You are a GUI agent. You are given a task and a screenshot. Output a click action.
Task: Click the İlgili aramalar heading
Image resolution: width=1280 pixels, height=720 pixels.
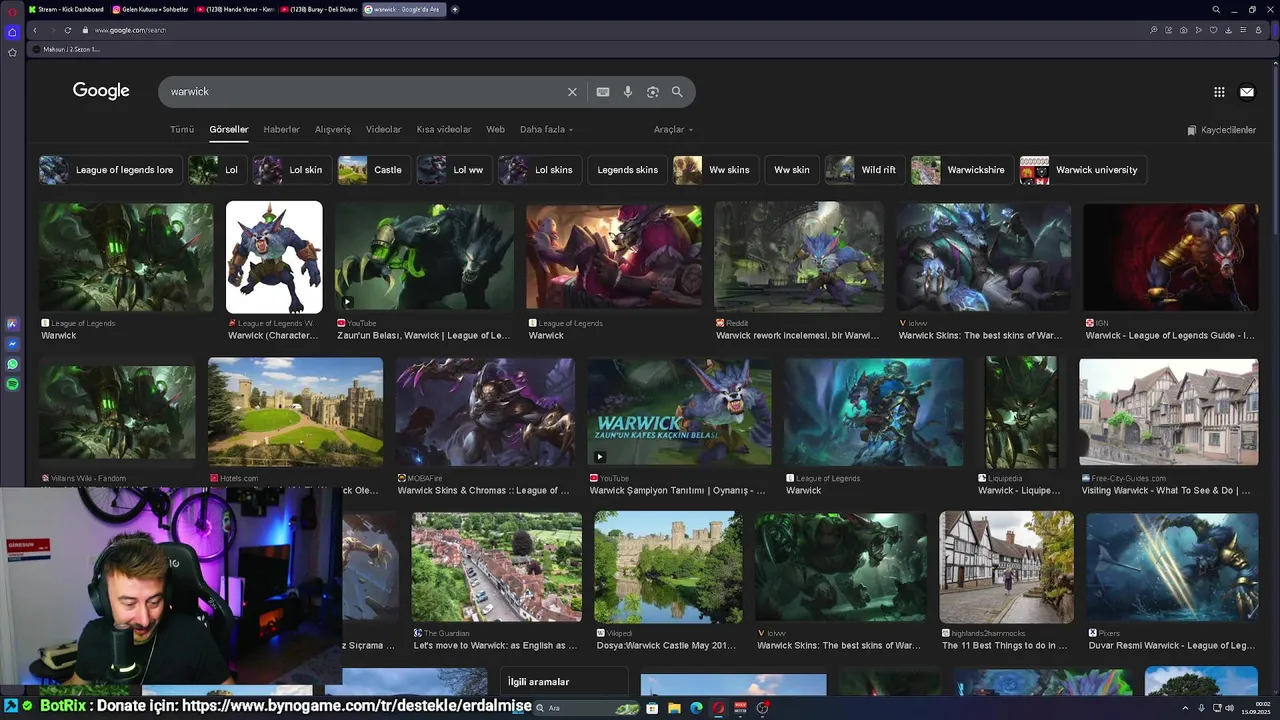pyautogui.click(x=538, y=682)
